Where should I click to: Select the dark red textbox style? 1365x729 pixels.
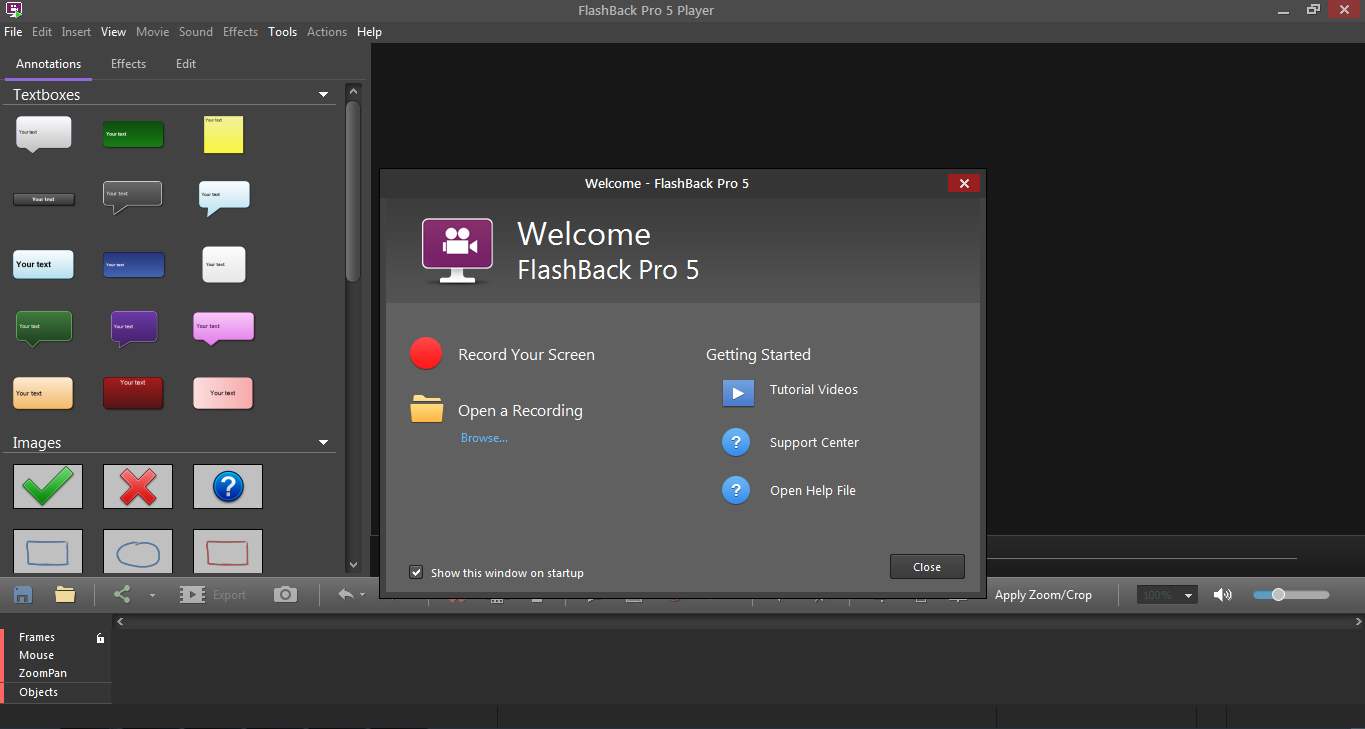point(133,393)
